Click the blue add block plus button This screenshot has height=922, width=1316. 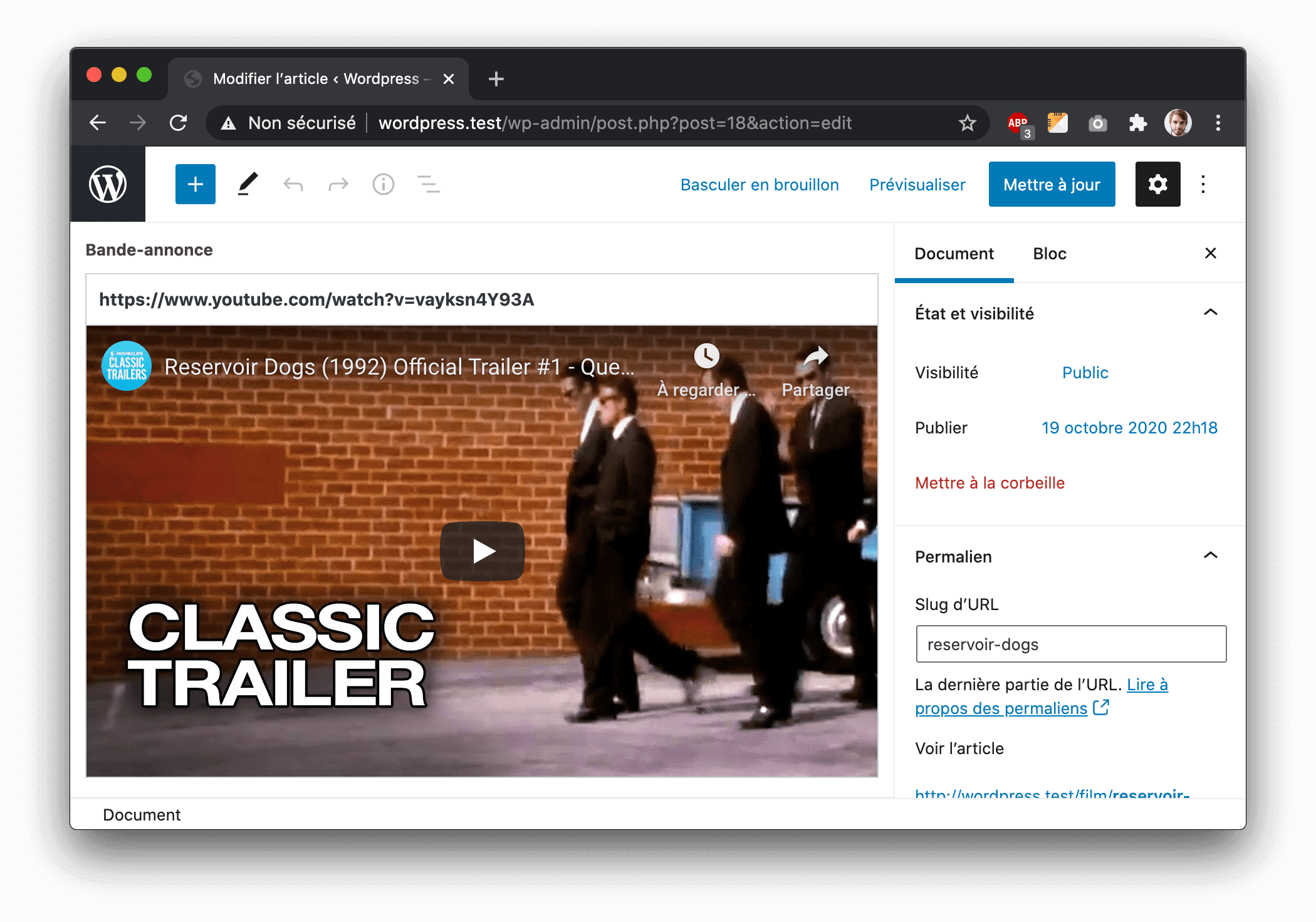195,184
